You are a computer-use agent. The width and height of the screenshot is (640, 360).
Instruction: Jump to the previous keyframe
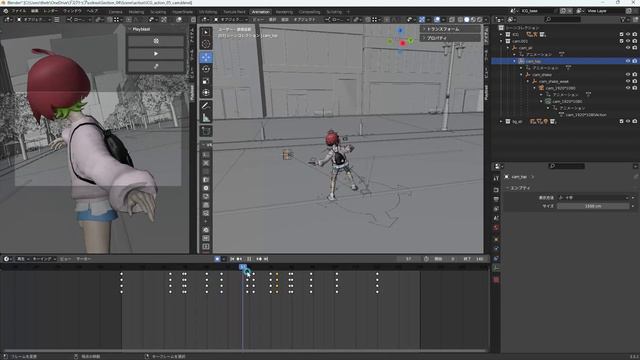240,259
